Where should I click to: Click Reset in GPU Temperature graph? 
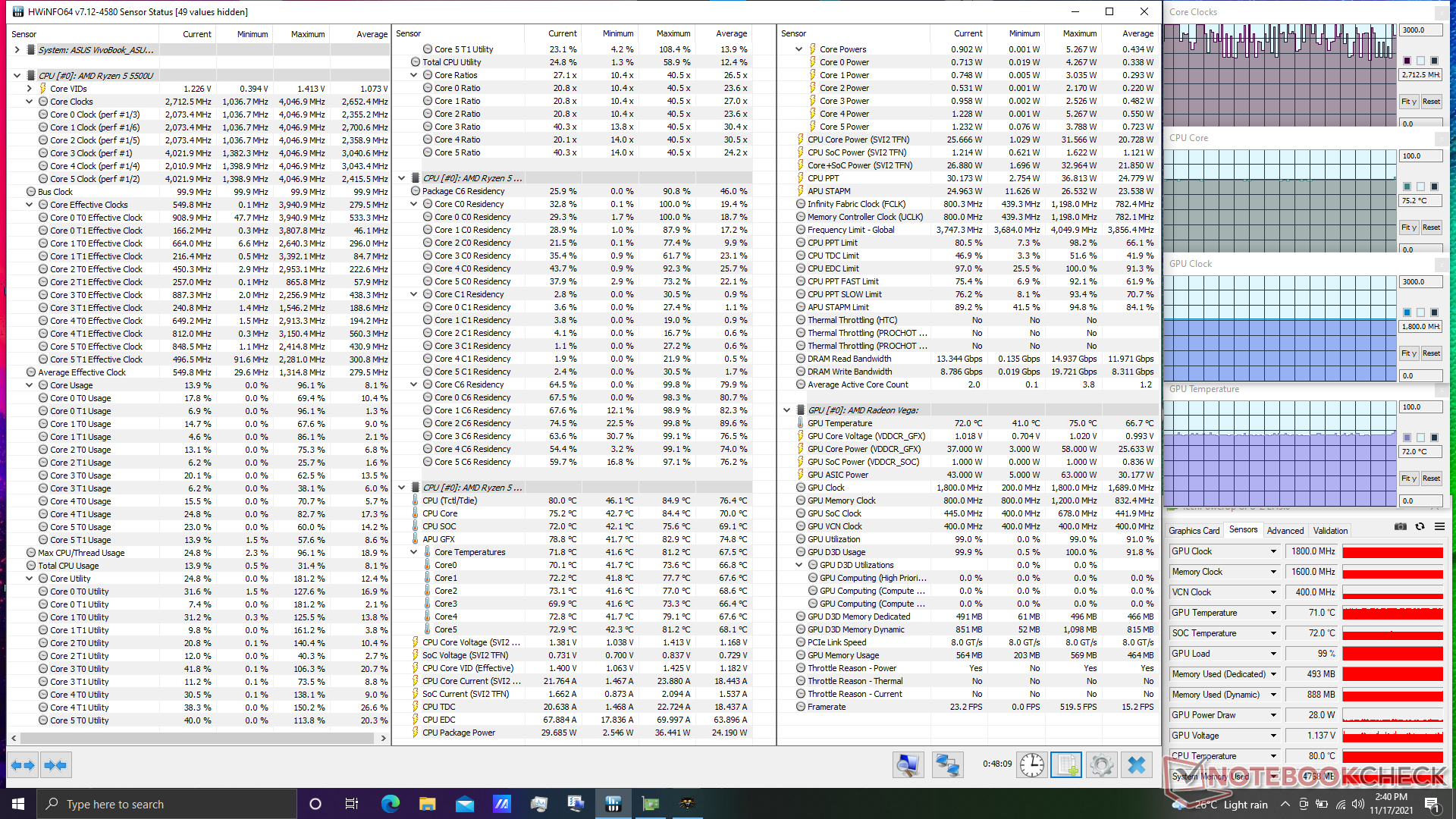(1431, 479)
